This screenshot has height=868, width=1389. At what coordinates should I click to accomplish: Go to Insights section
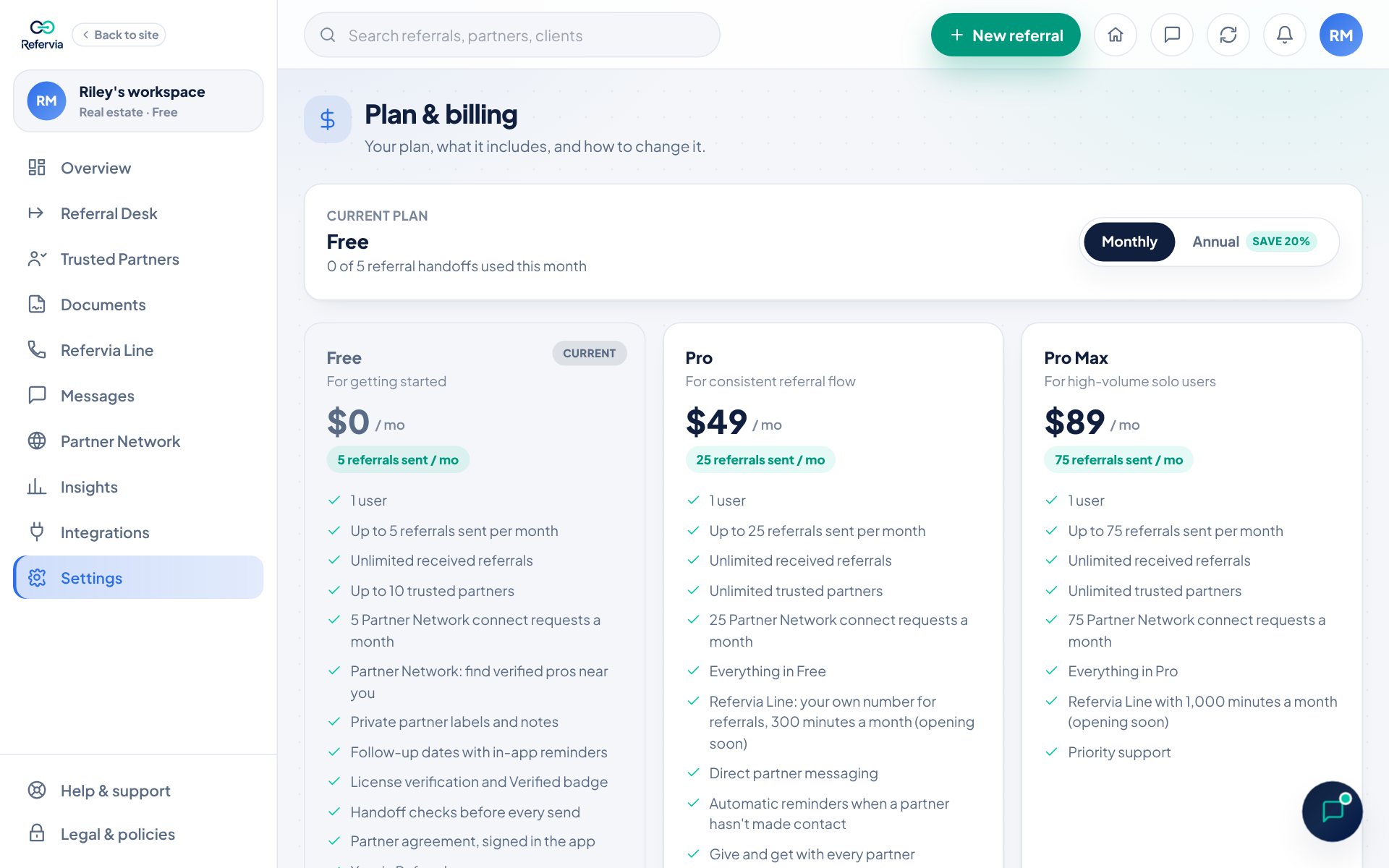(138, 487)
